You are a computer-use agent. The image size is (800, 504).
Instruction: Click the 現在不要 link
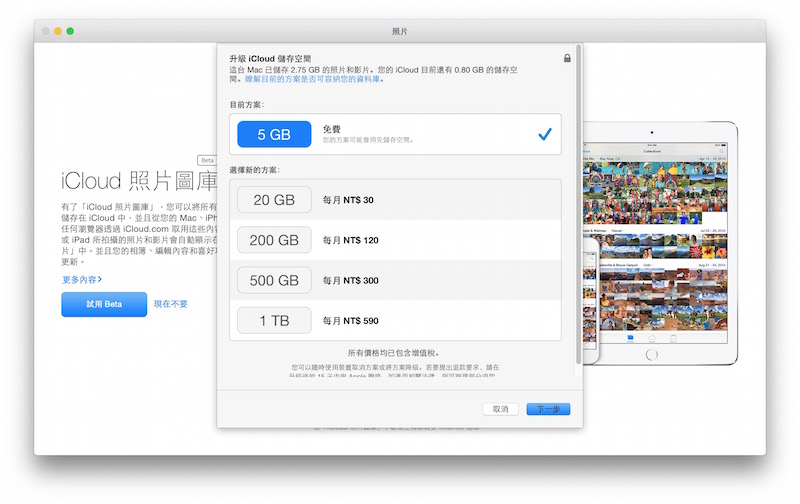coord(171,304)
